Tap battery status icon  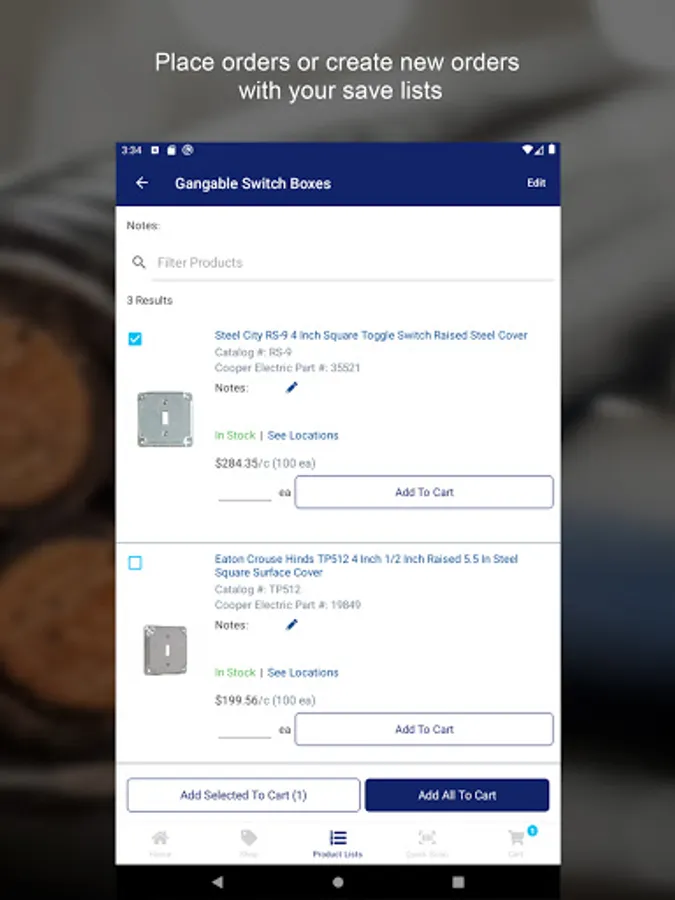(x=552, y=150)
